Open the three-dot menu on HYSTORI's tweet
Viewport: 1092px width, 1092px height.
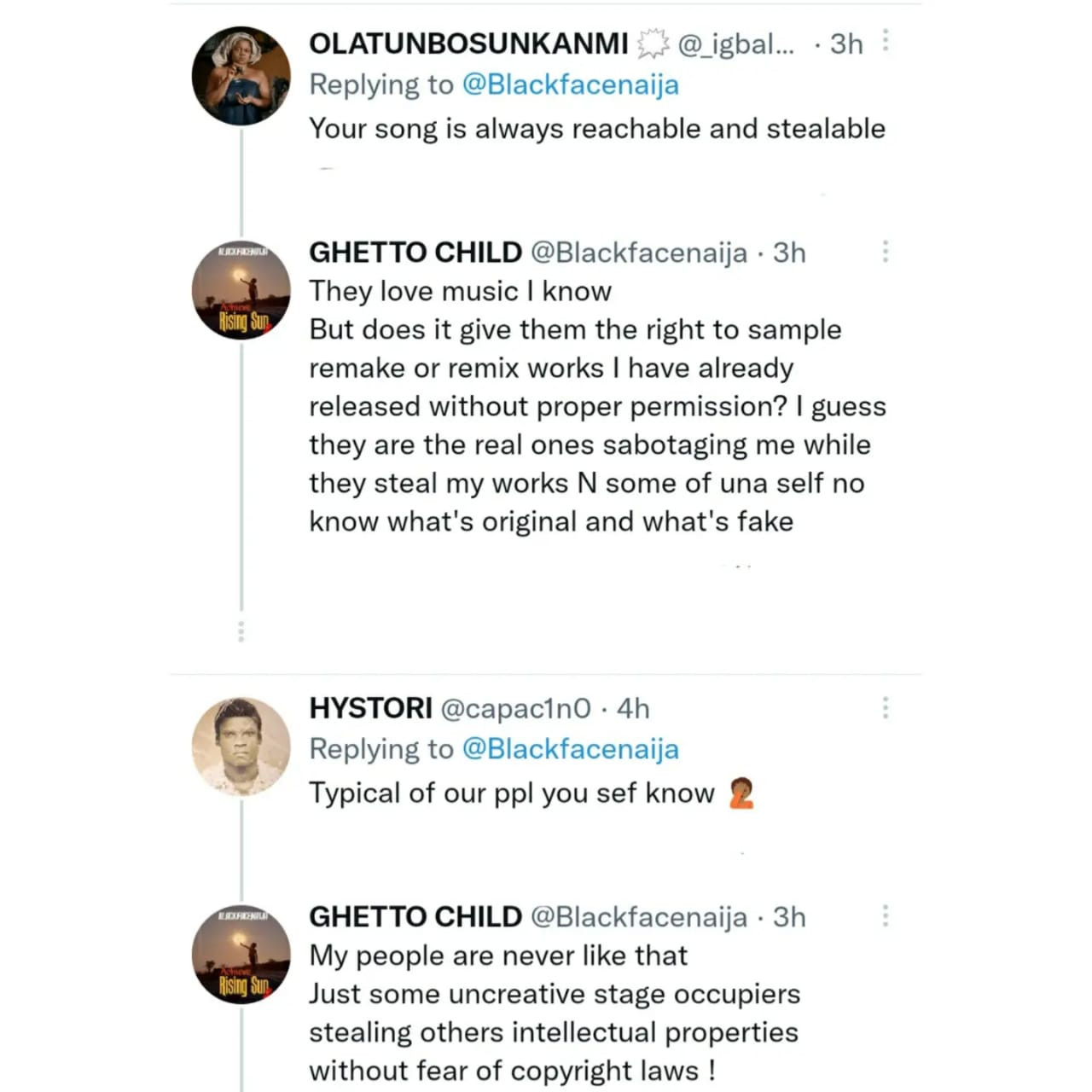tap(886, 707)
